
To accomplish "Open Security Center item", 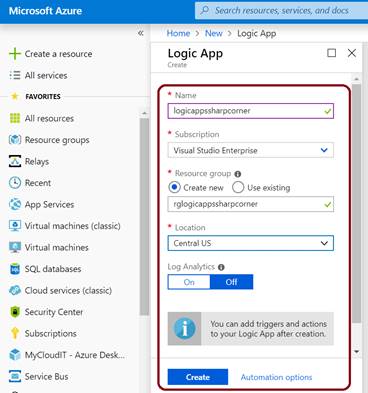I will [x=54, y=312].
